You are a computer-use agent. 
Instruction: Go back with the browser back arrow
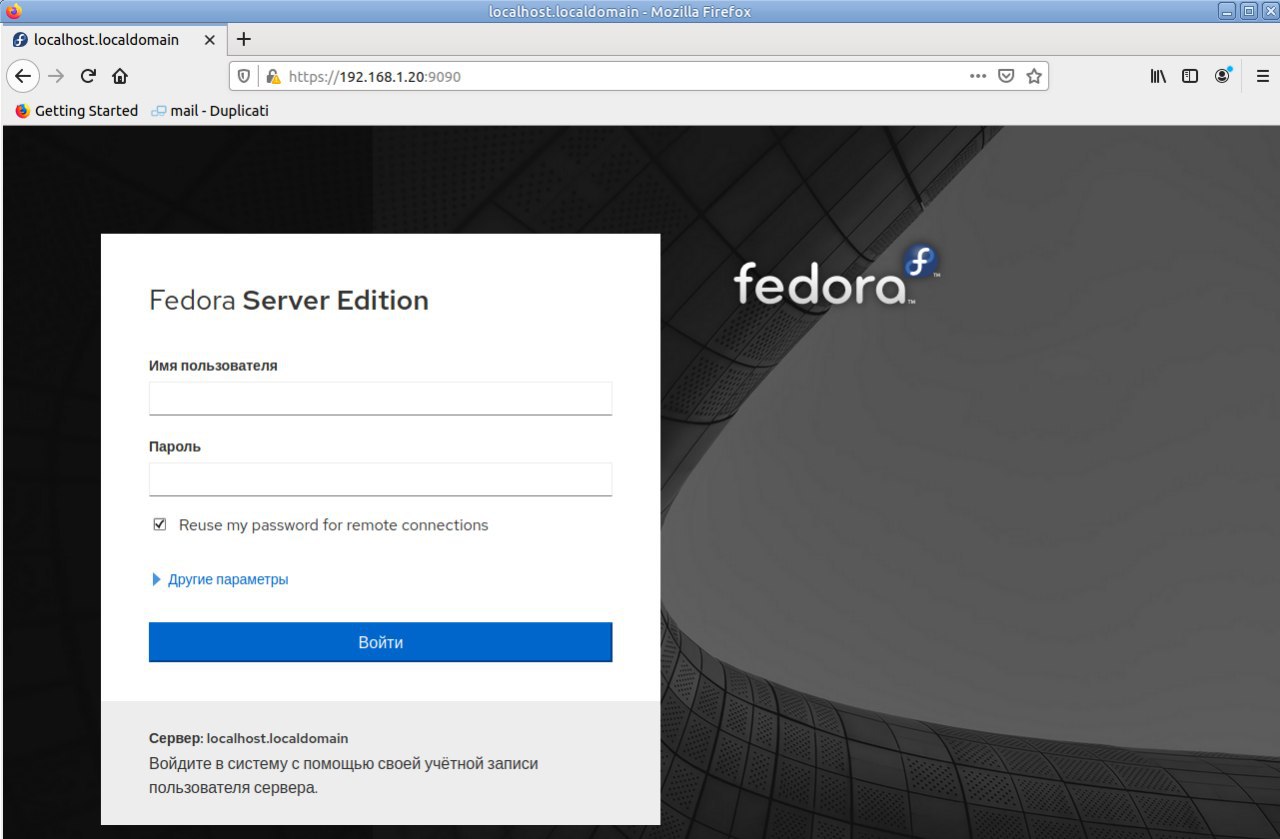[x=23, y=76]
